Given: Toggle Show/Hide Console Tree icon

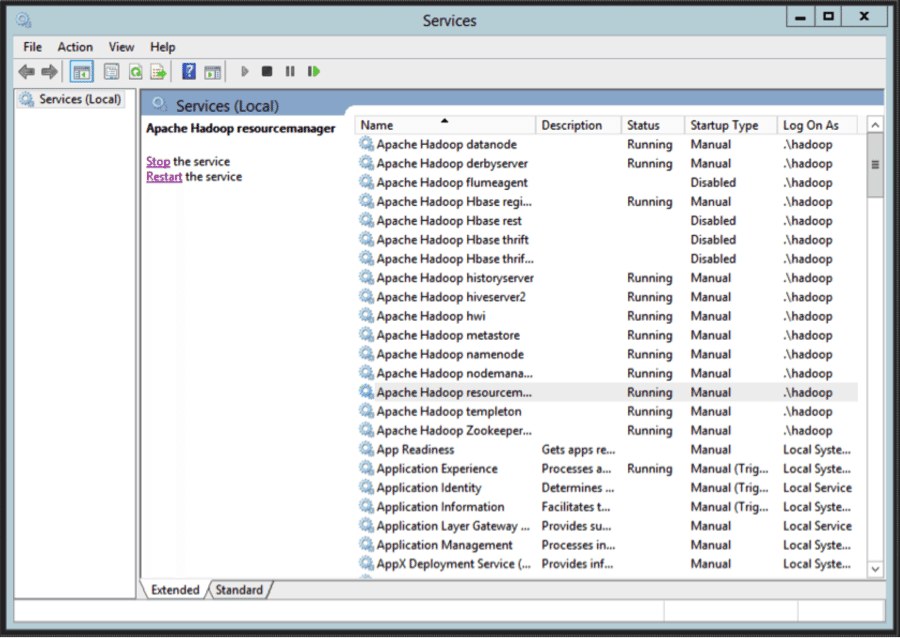Looking at the screenshot, I should point(82,72).
